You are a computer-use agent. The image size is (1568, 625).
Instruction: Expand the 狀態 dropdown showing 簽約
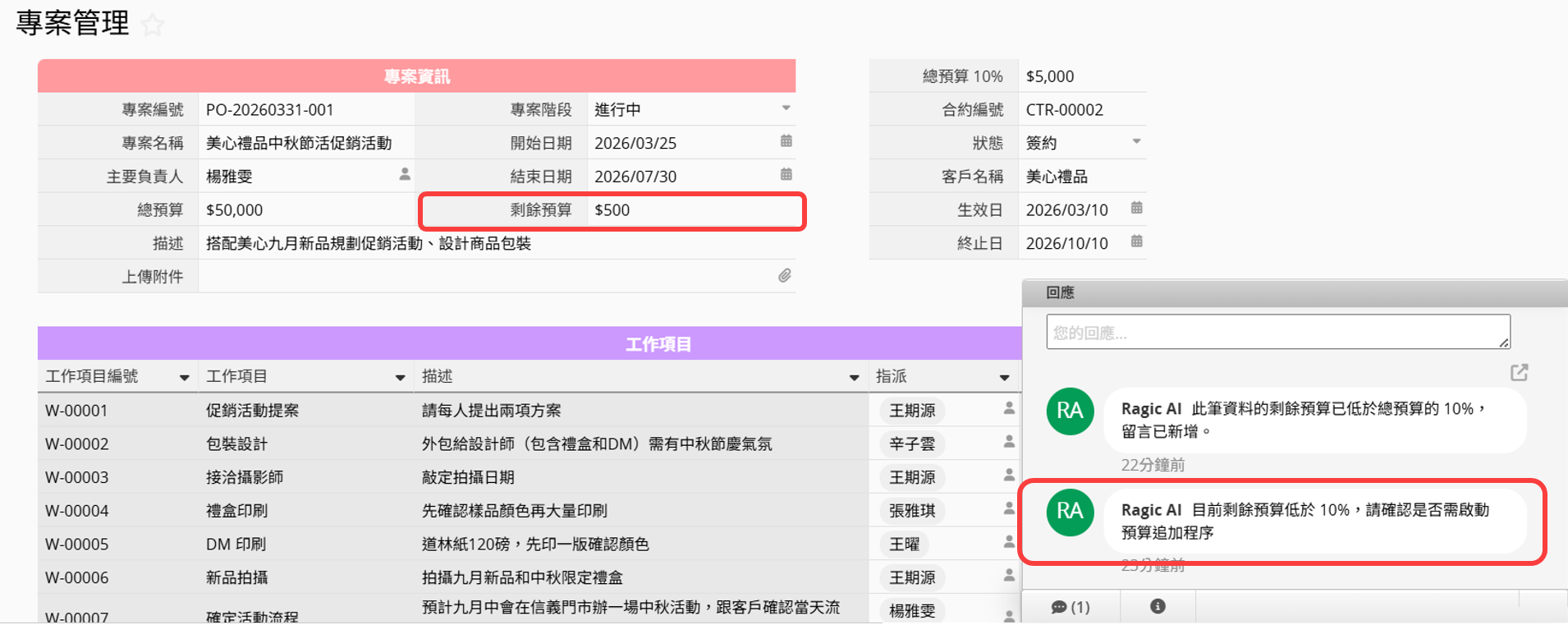click(1136, 141)
